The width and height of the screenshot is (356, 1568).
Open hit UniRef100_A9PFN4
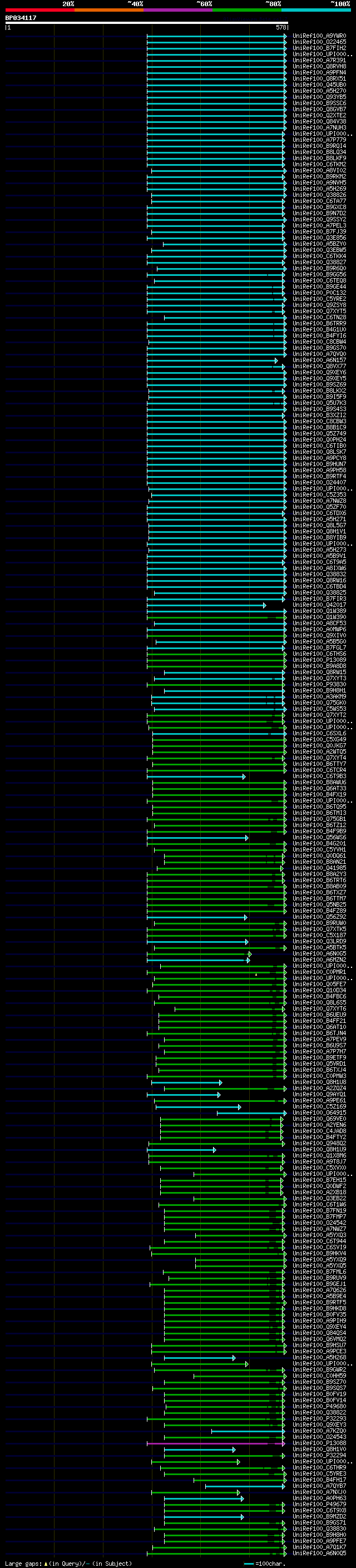(x=319, y=72)
